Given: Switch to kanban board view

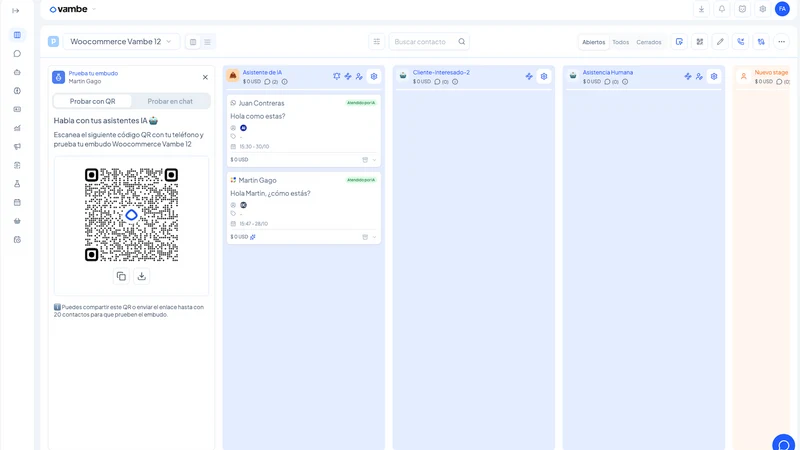Looking at the screenshot, I should 193,42.
